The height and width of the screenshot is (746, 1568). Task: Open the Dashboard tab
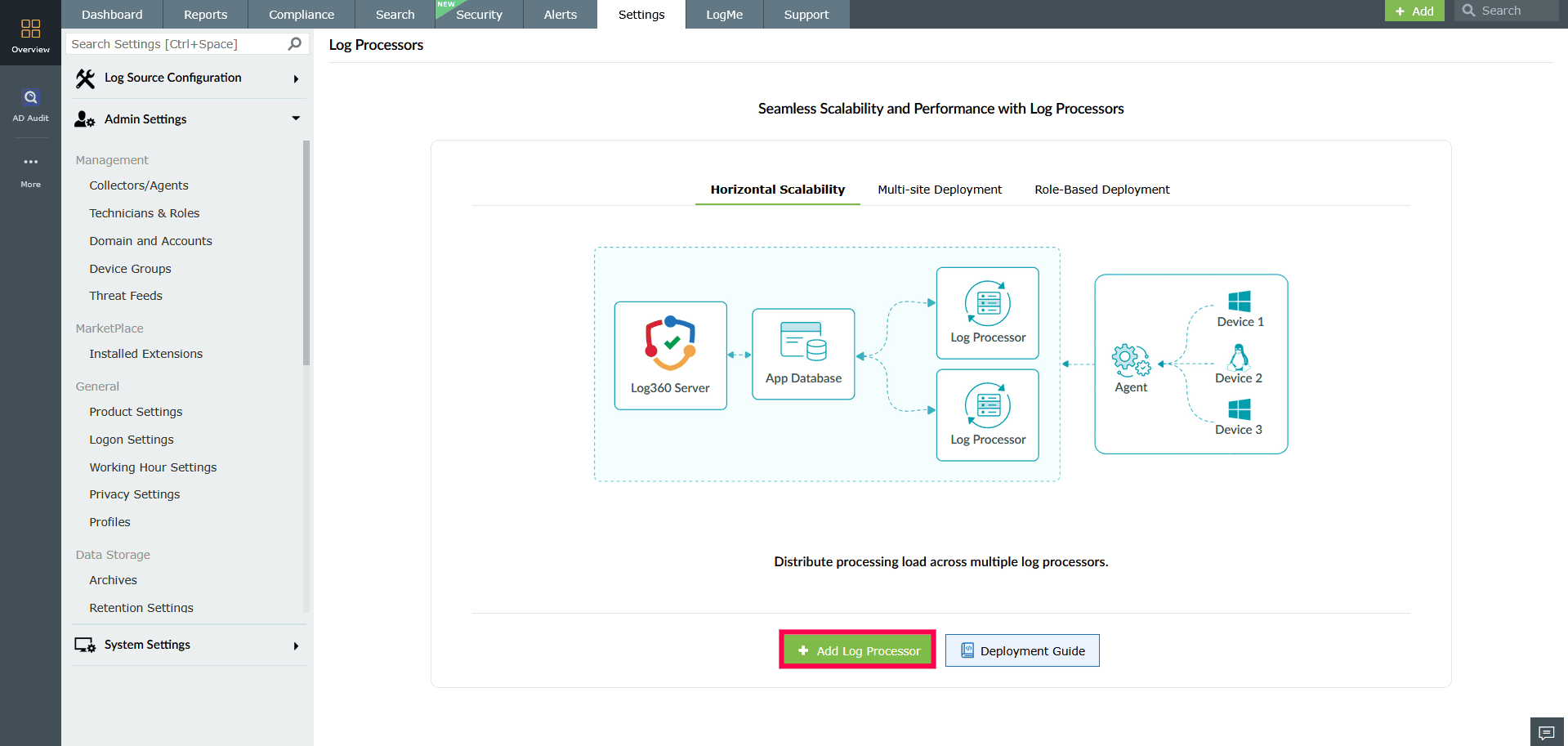pyautogui.click(x=112, y=15)
